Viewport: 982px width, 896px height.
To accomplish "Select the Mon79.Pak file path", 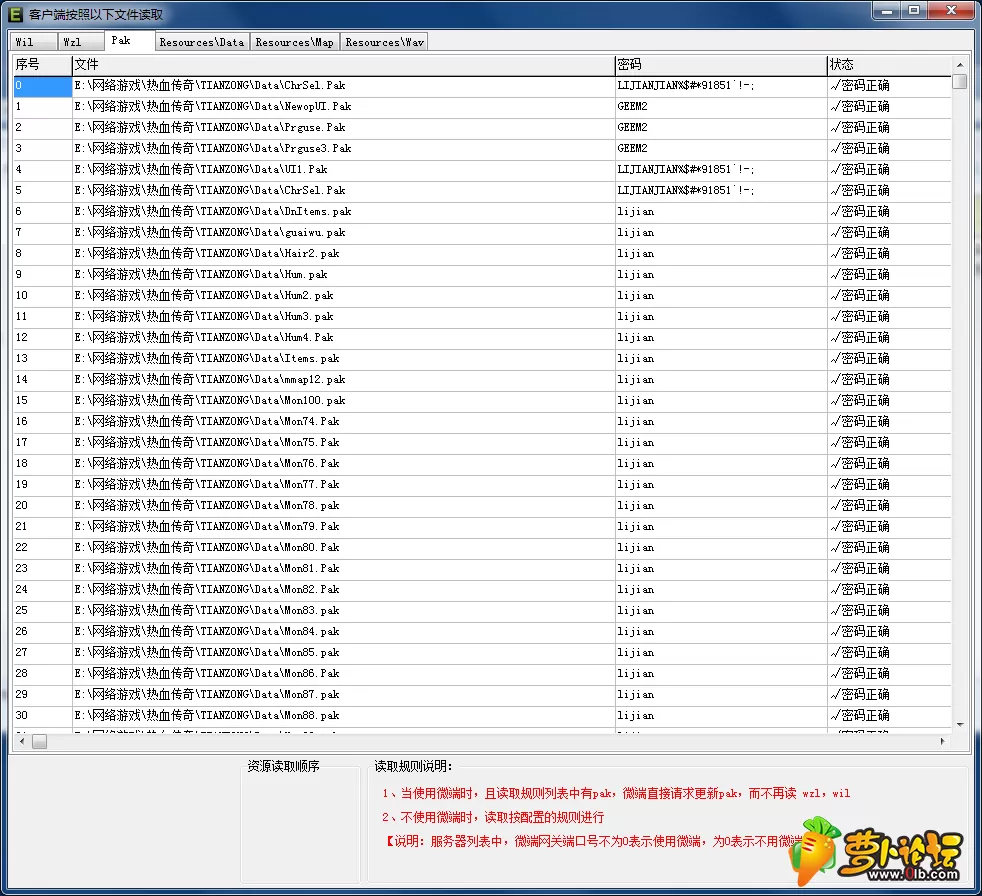I will tap(207, 526).
